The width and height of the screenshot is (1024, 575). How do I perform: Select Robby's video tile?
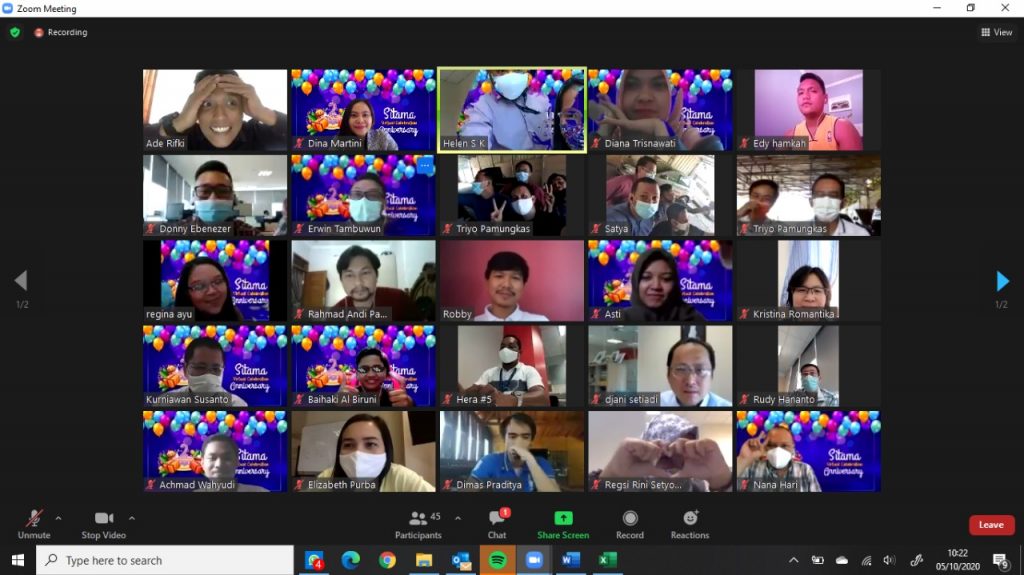511,280
